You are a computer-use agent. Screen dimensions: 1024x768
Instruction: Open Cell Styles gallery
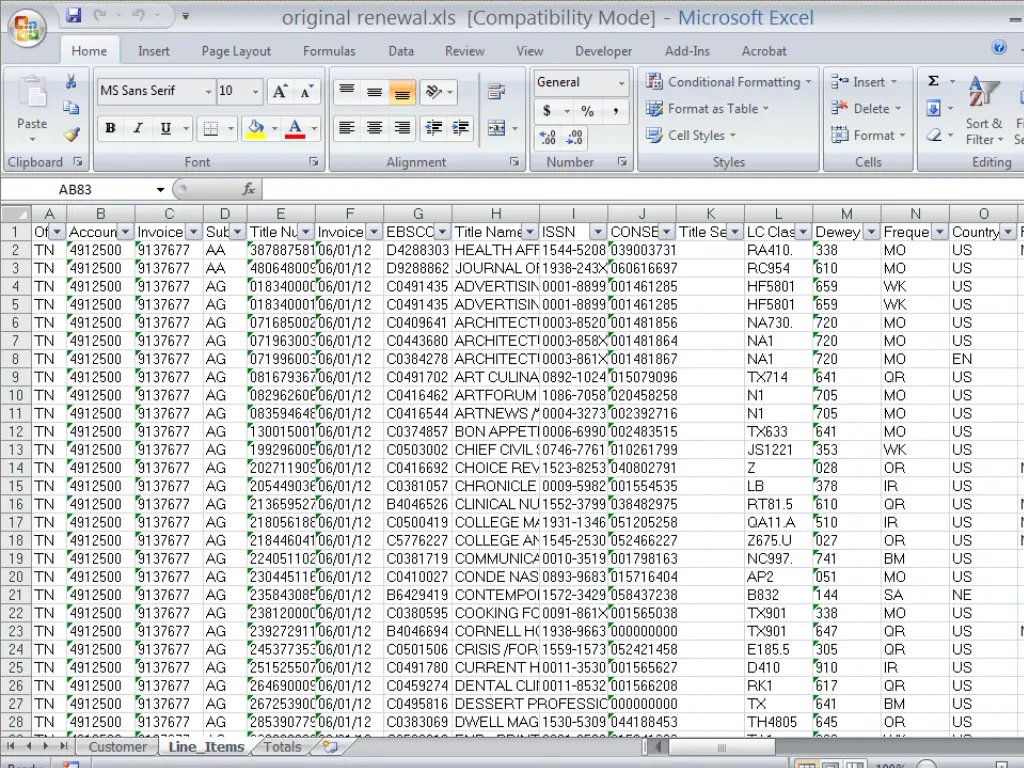pyautogui.click(x=691, y=135)
